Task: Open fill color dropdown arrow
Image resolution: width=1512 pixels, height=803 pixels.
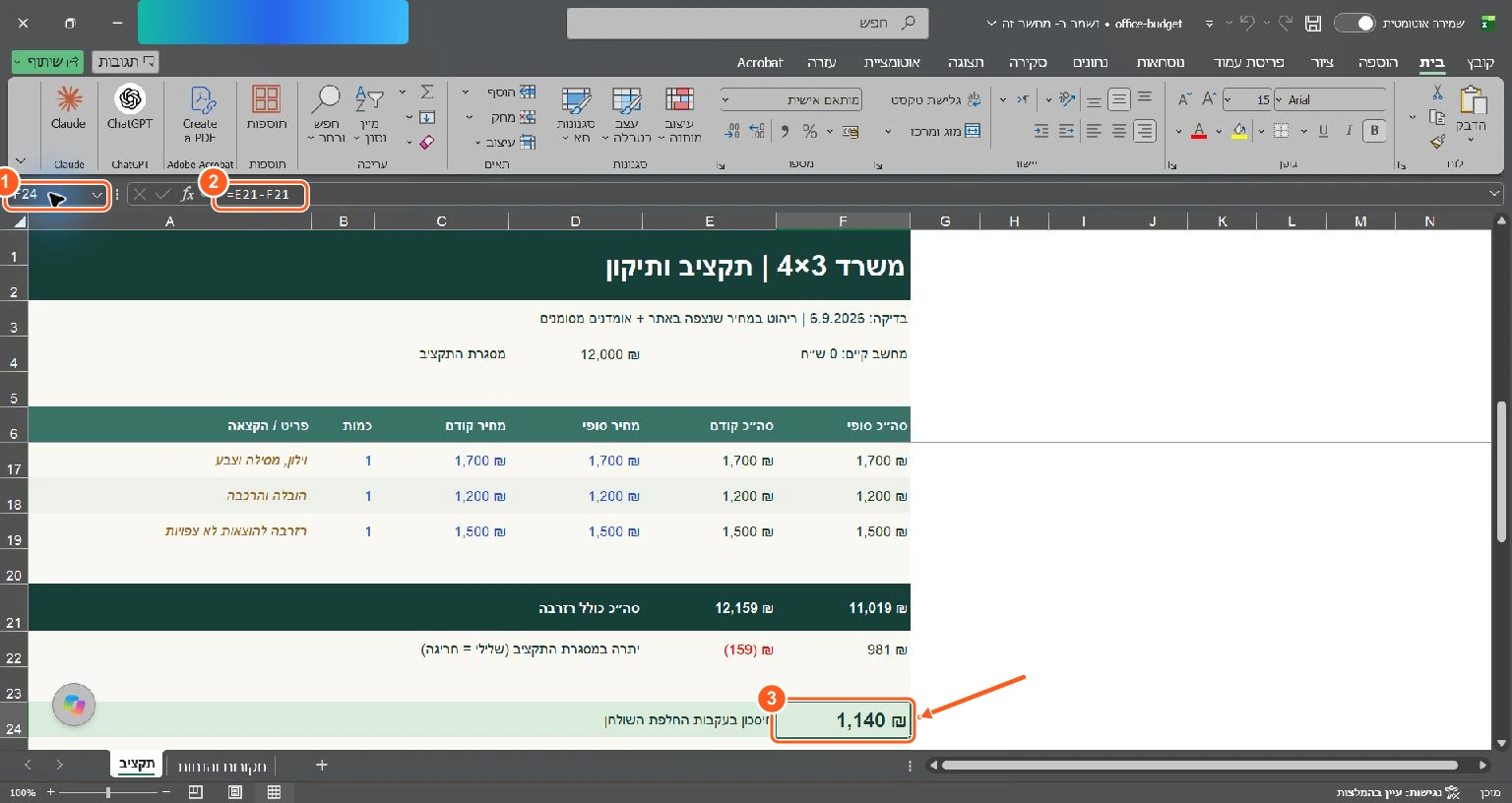Action: tap(1219, 131)
